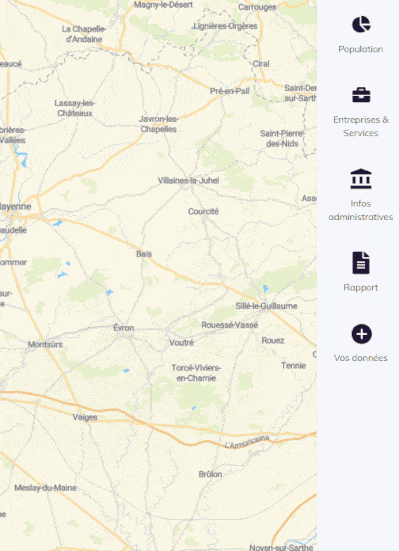Click the Rapport text label
The image size is (399, 551).
[361, 287]
